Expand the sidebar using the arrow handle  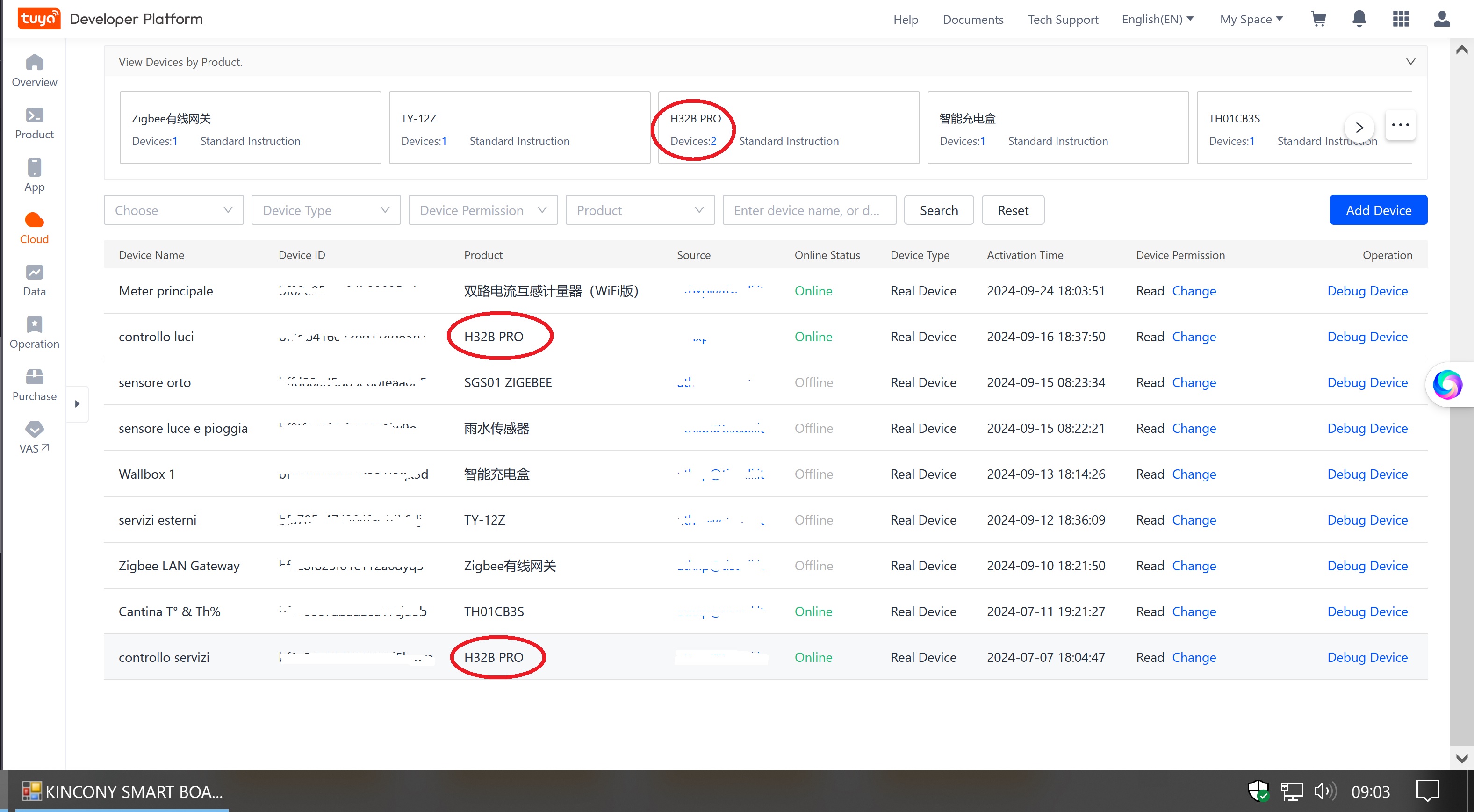77,404
